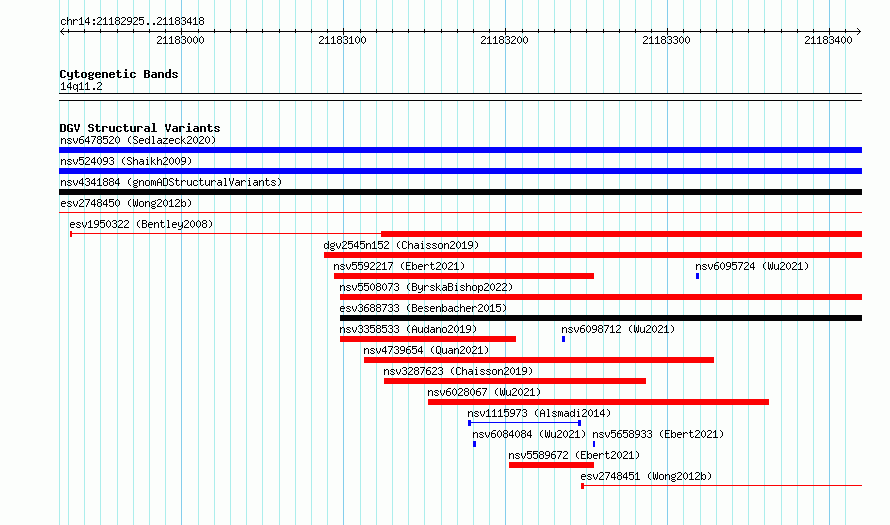Click the small blue nsv6095724 marker
This screenshot has width=890, height=525.
[x=698, y=276]
